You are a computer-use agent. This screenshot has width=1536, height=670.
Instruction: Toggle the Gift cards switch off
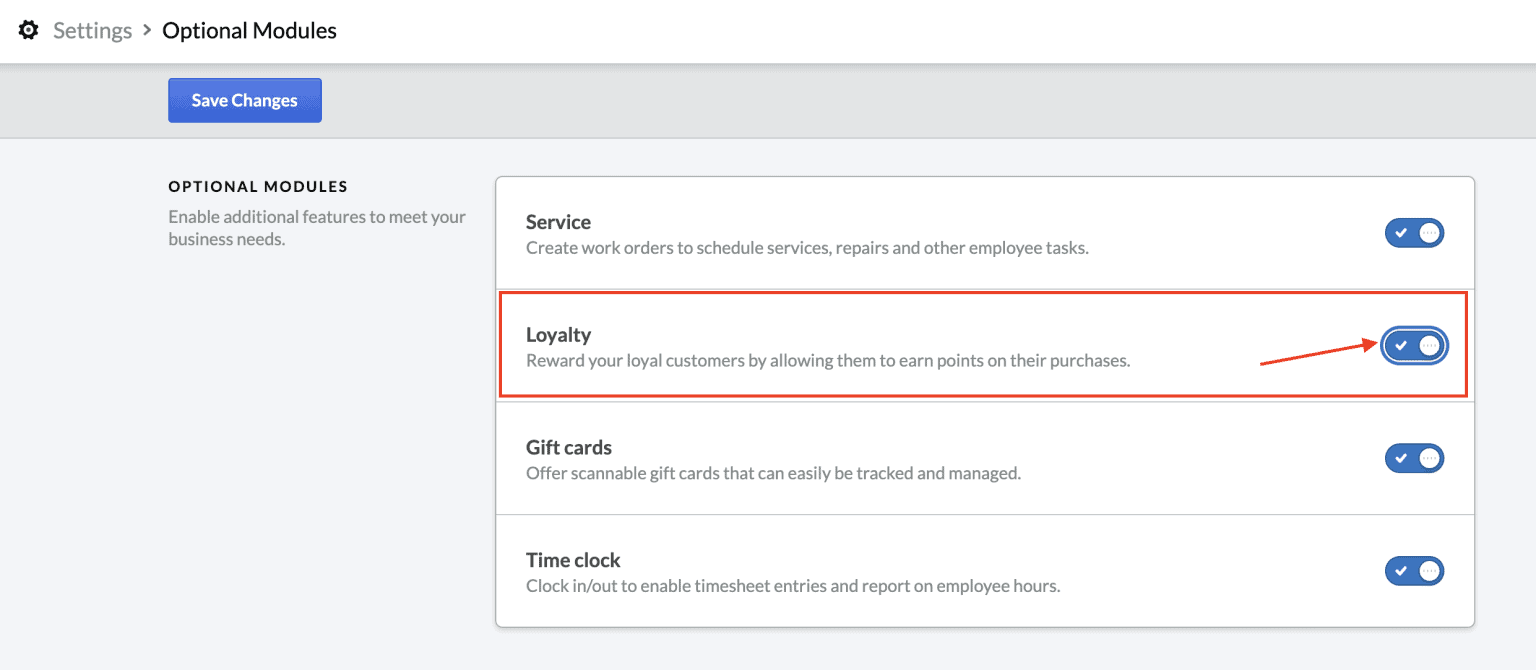[1414, 458]
